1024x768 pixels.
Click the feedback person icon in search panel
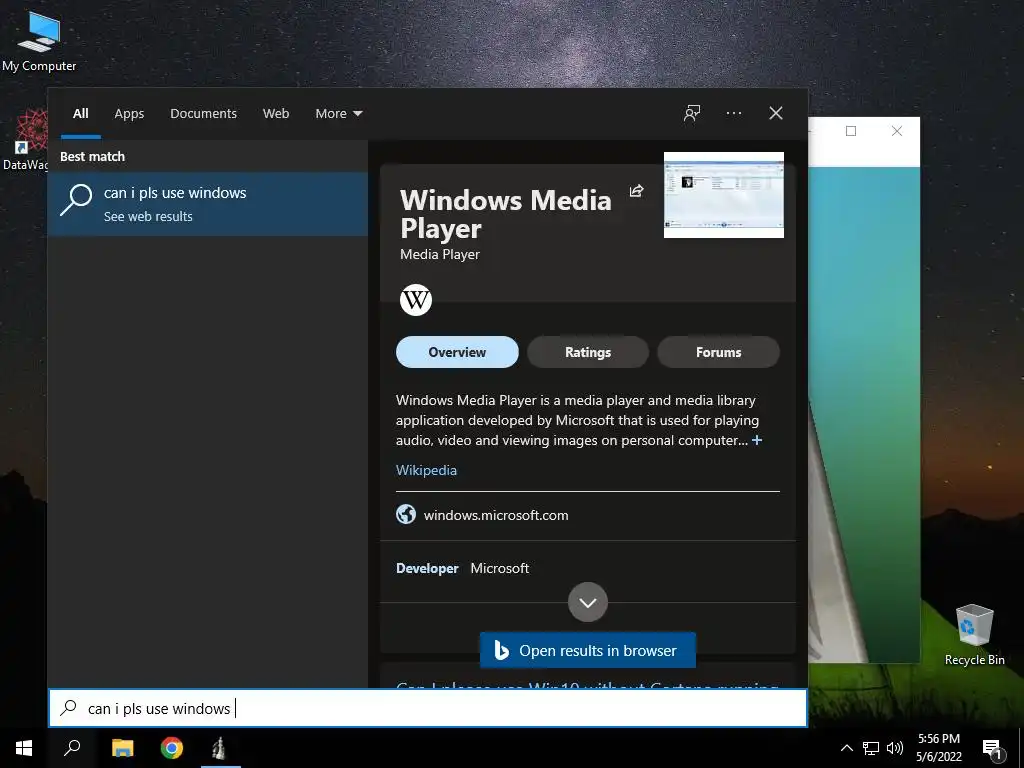(692, 113)
